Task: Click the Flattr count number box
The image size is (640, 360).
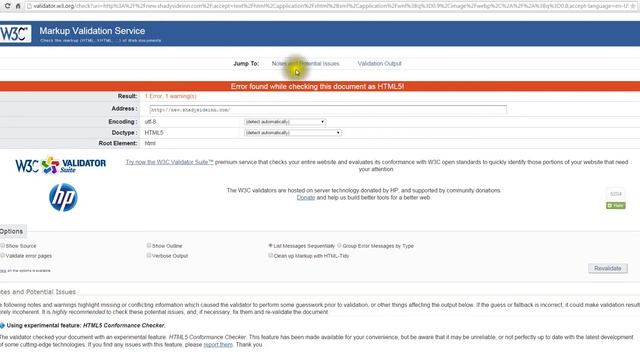Action: click(x=616, y=194)
